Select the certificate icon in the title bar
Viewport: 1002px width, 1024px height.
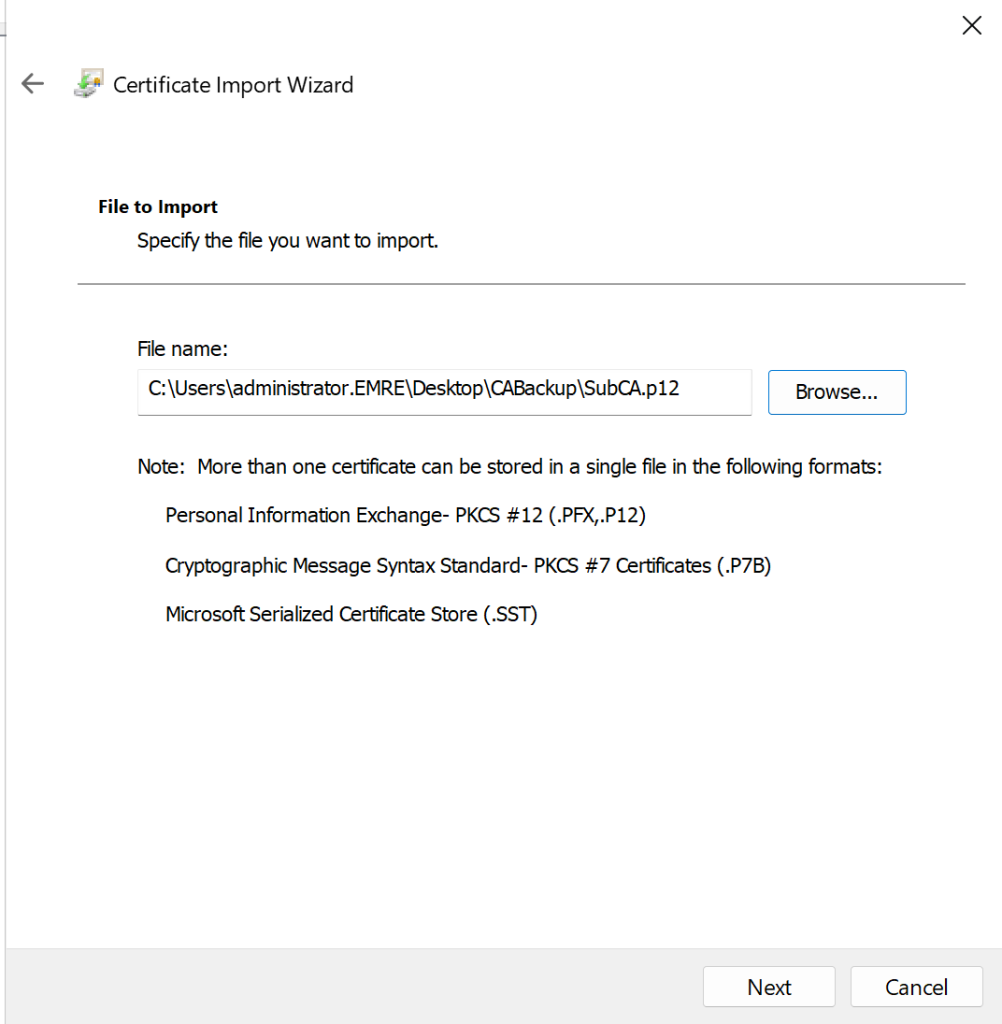click(88, 84)
